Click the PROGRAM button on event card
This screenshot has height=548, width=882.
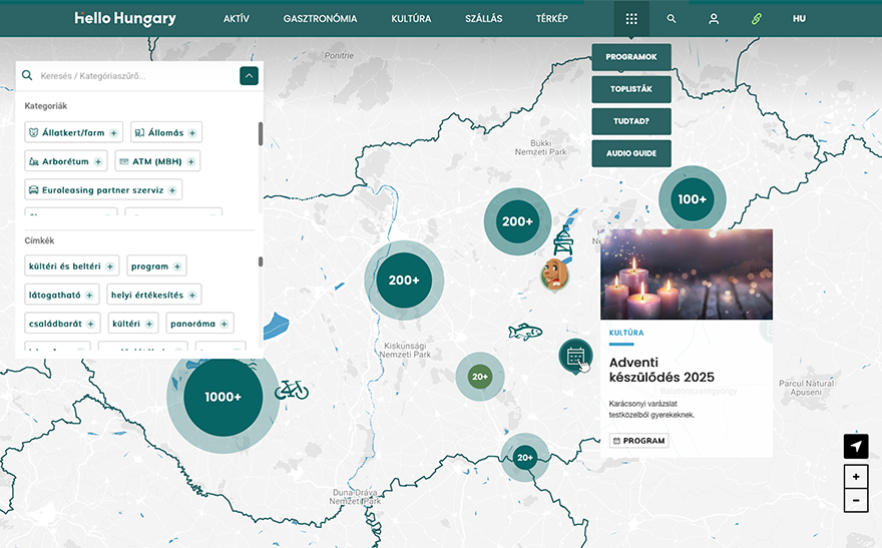tap(638, 440)
